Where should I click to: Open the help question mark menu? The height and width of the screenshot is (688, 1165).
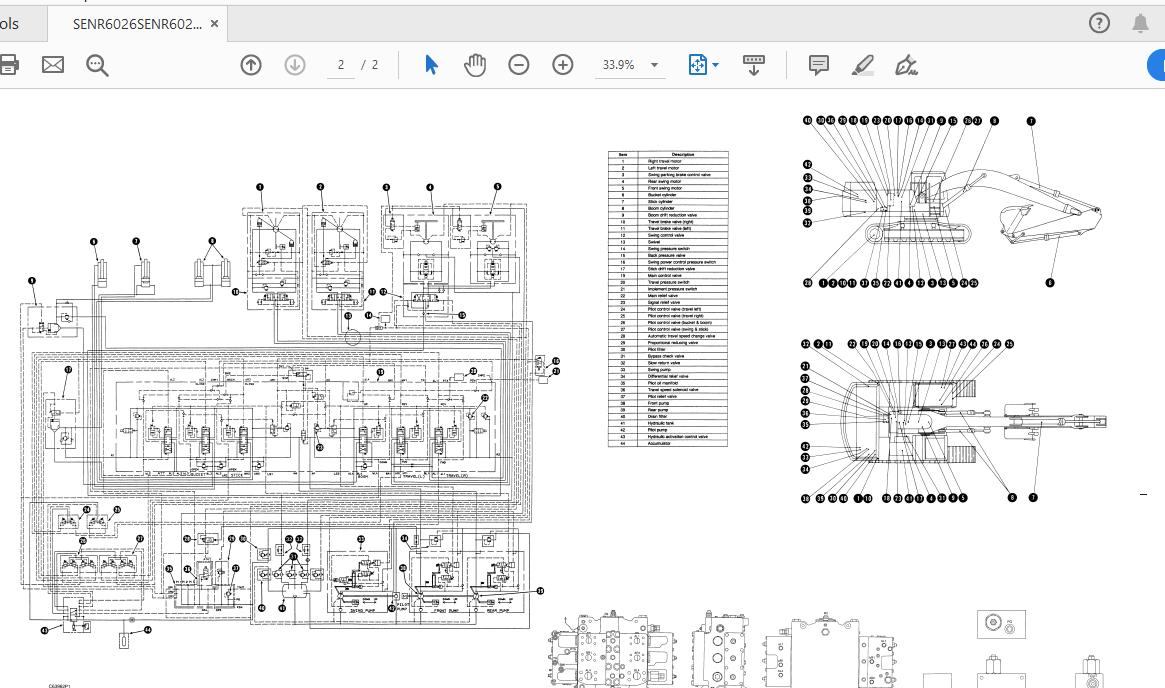(1099, 23)
